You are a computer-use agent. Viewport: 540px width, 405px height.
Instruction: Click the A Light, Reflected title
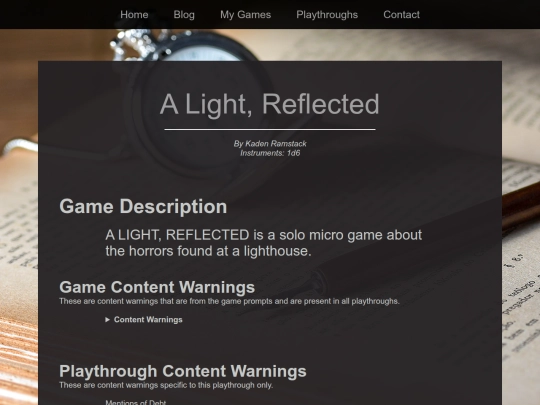[x=270, y=104]
